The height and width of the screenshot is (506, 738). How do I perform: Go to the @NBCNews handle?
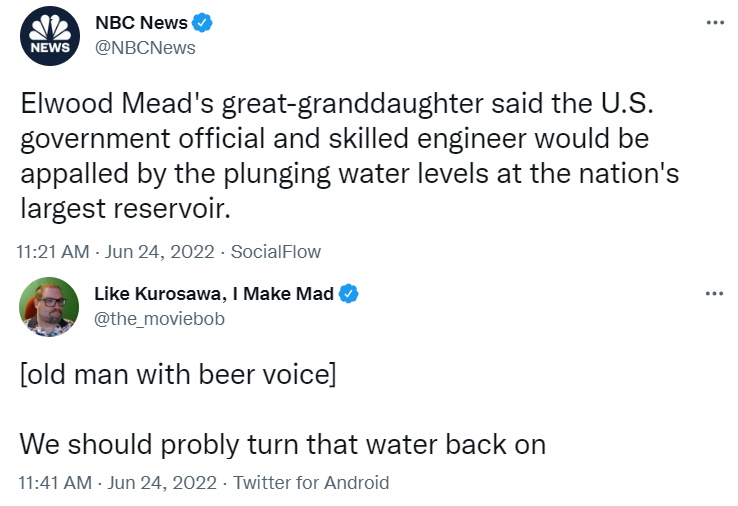point(144,47)
